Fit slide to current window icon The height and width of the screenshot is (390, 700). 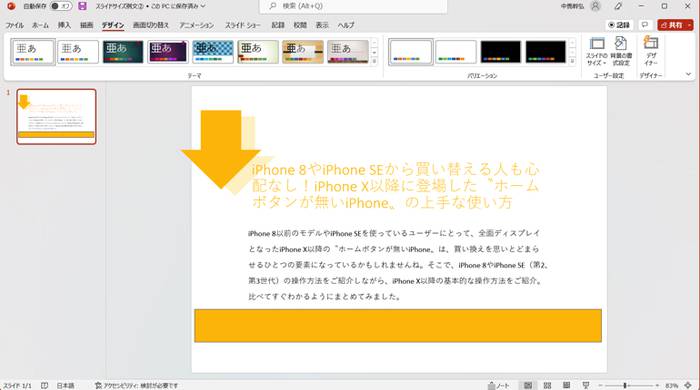pyautogui.click(x=688, y=386)
